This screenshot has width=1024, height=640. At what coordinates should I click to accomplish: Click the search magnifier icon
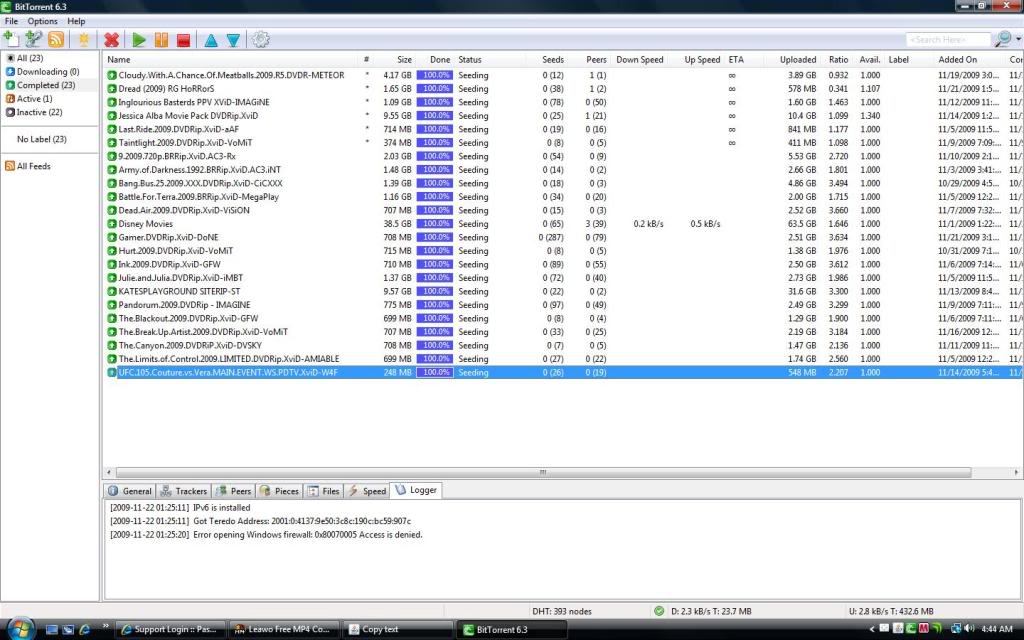[1002, 39]
